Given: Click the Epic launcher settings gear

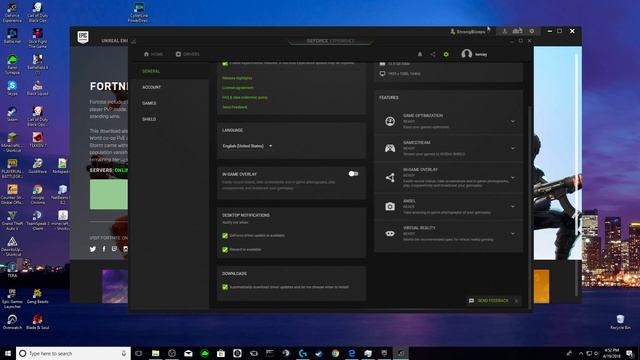Looking at the screenshot, I should (x=531, y=31).
